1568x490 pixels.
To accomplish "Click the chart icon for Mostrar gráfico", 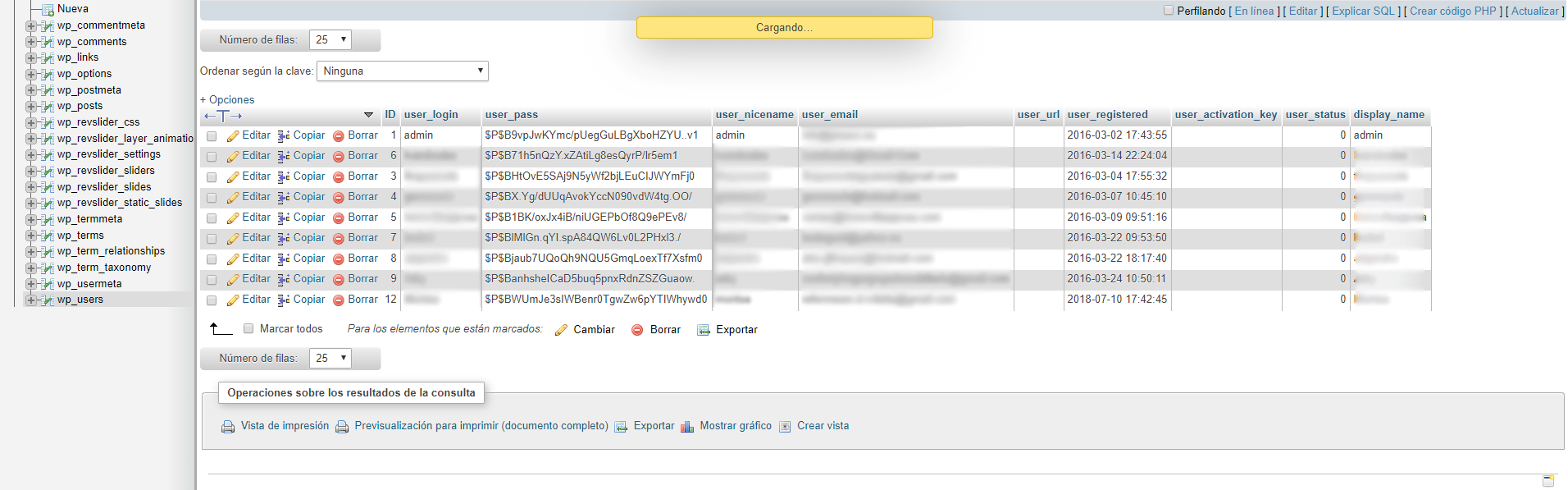I will [x=687, y=427].
